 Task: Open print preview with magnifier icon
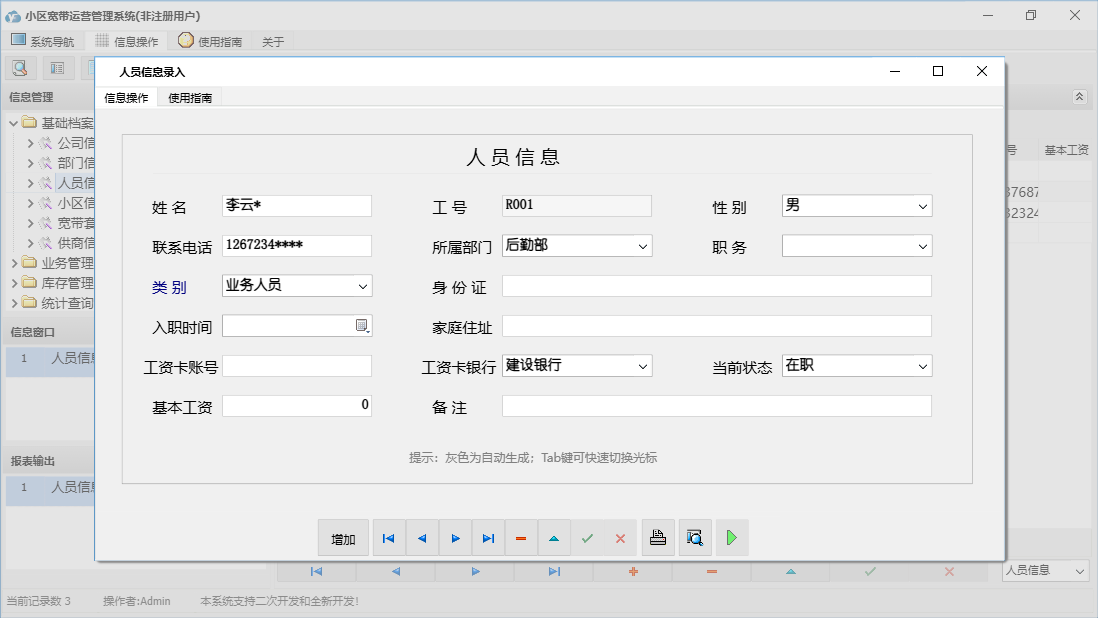(694, 538)
